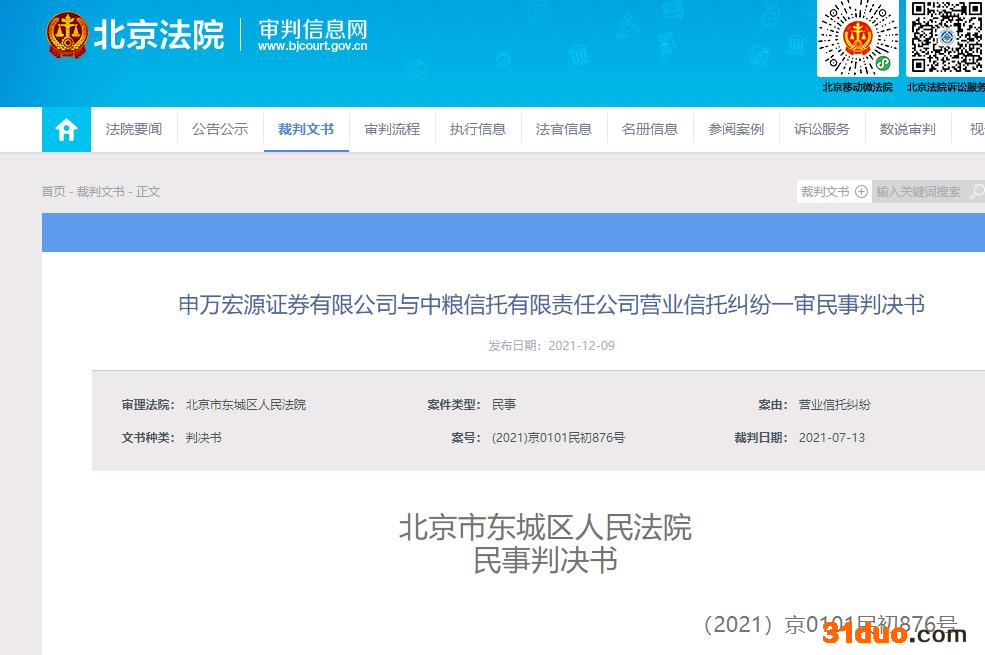Navigate to 参阅案例 section

pos(736,130)
